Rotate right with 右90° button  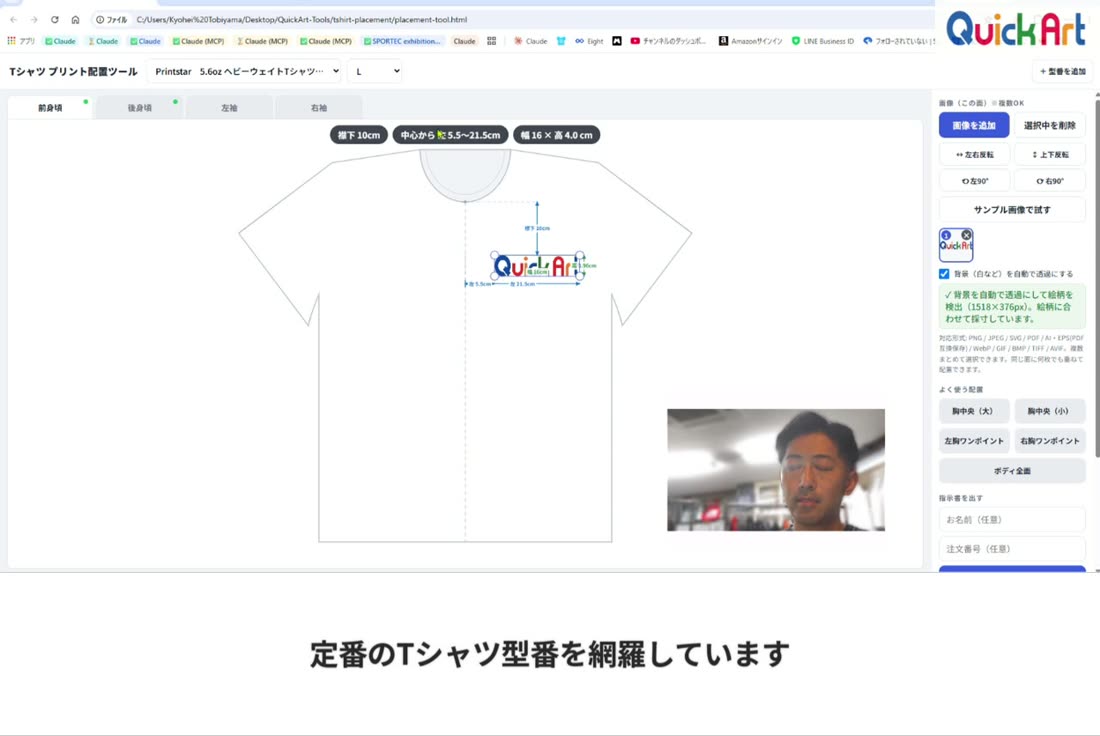[1049, 181]
